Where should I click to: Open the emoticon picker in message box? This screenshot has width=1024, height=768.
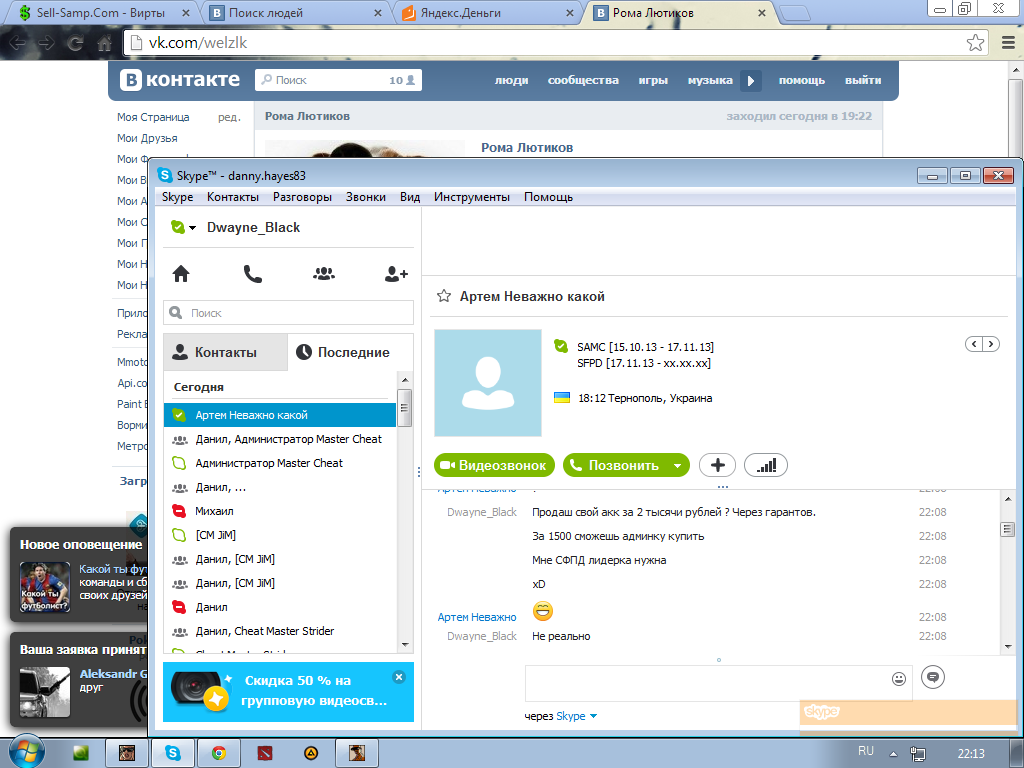point(899,679)
